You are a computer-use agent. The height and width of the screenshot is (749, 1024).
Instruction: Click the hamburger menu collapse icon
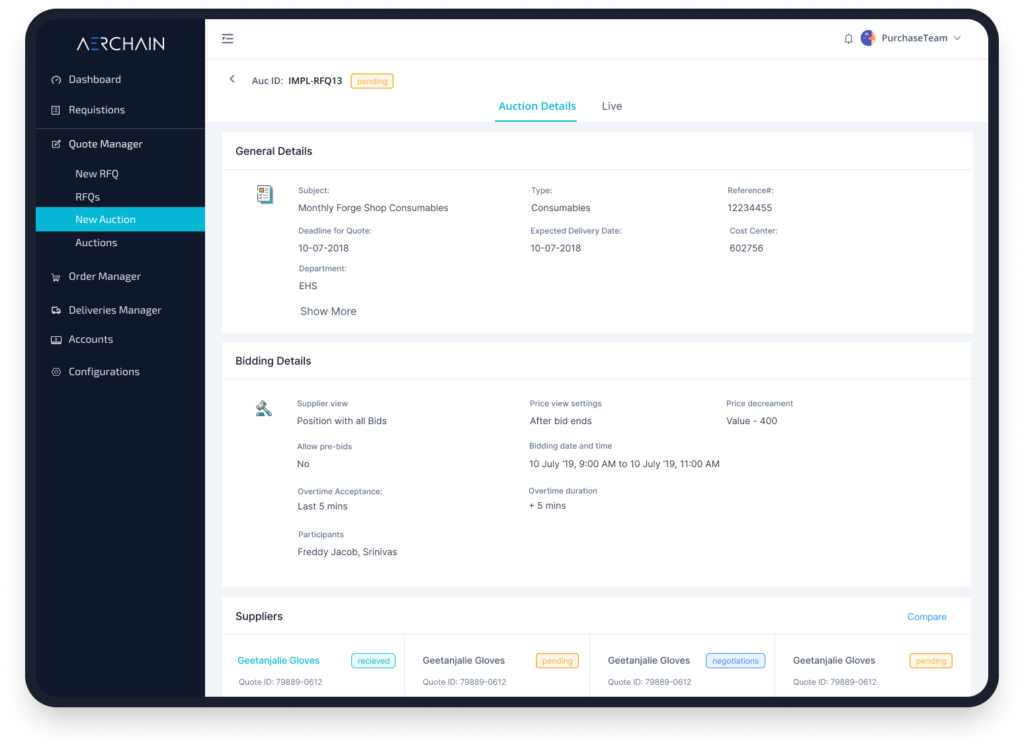coord(228,39)
